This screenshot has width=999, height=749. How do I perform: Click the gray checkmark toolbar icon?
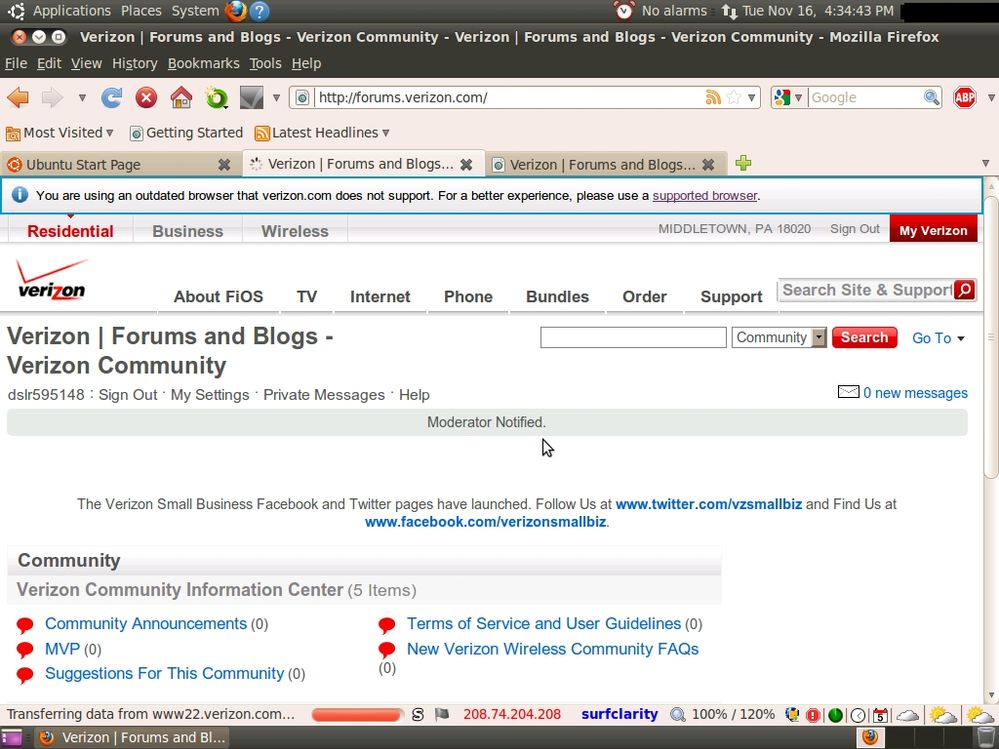[x=251, y=97]
